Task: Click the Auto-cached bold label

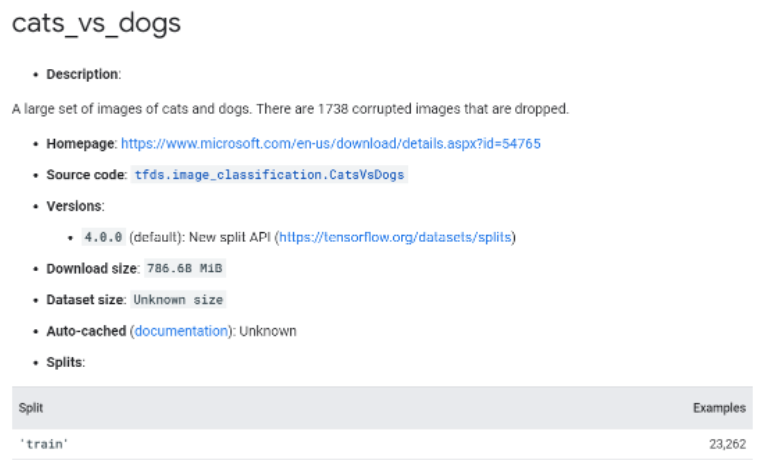Action: tap(86, 331)
